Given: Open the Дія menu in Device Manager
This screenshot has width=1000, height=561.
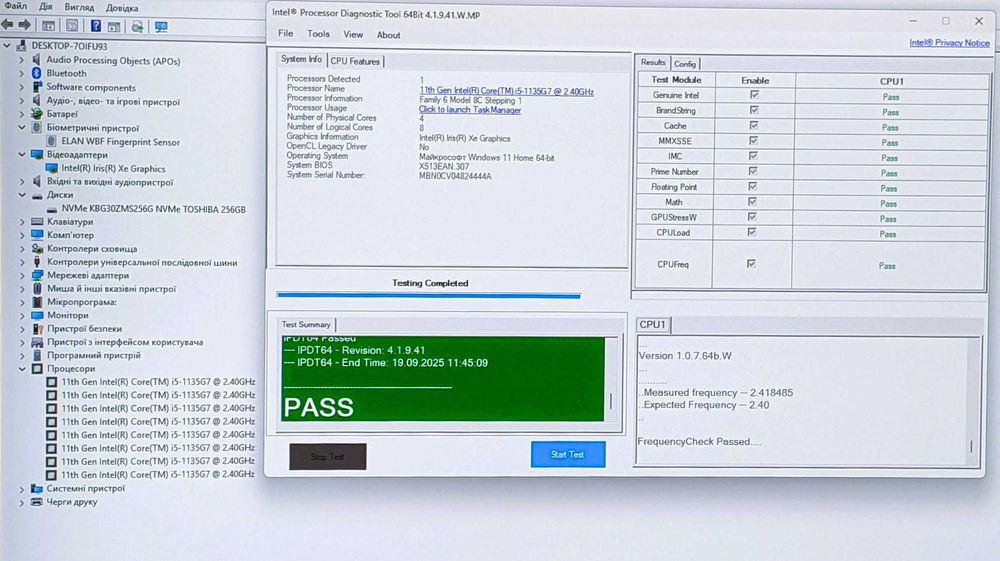Looking at the screenshot, I should point(45,7).
